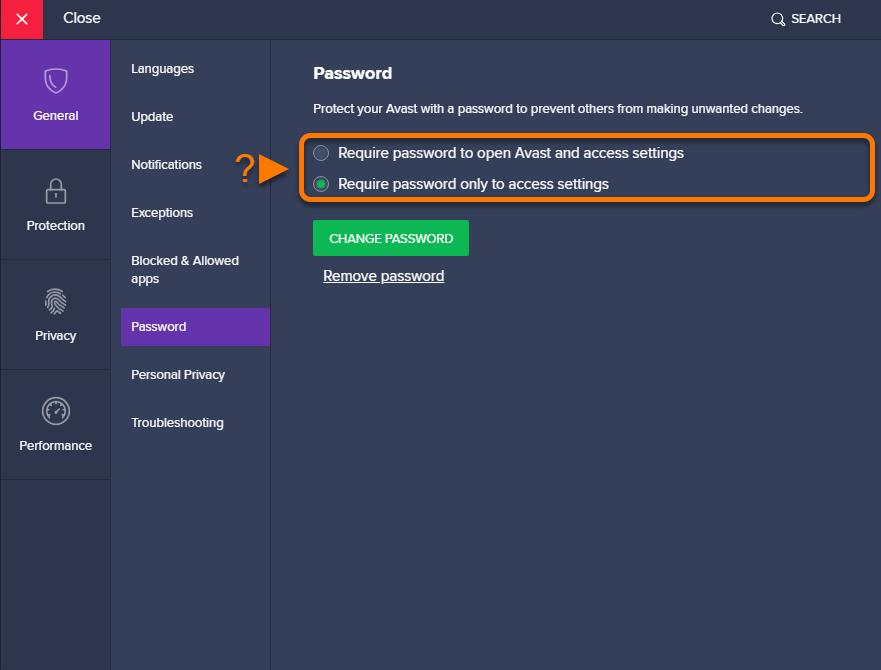The image size is (881, 670).
Task: Go to Update settings
Action: click(x=152, y=117)
